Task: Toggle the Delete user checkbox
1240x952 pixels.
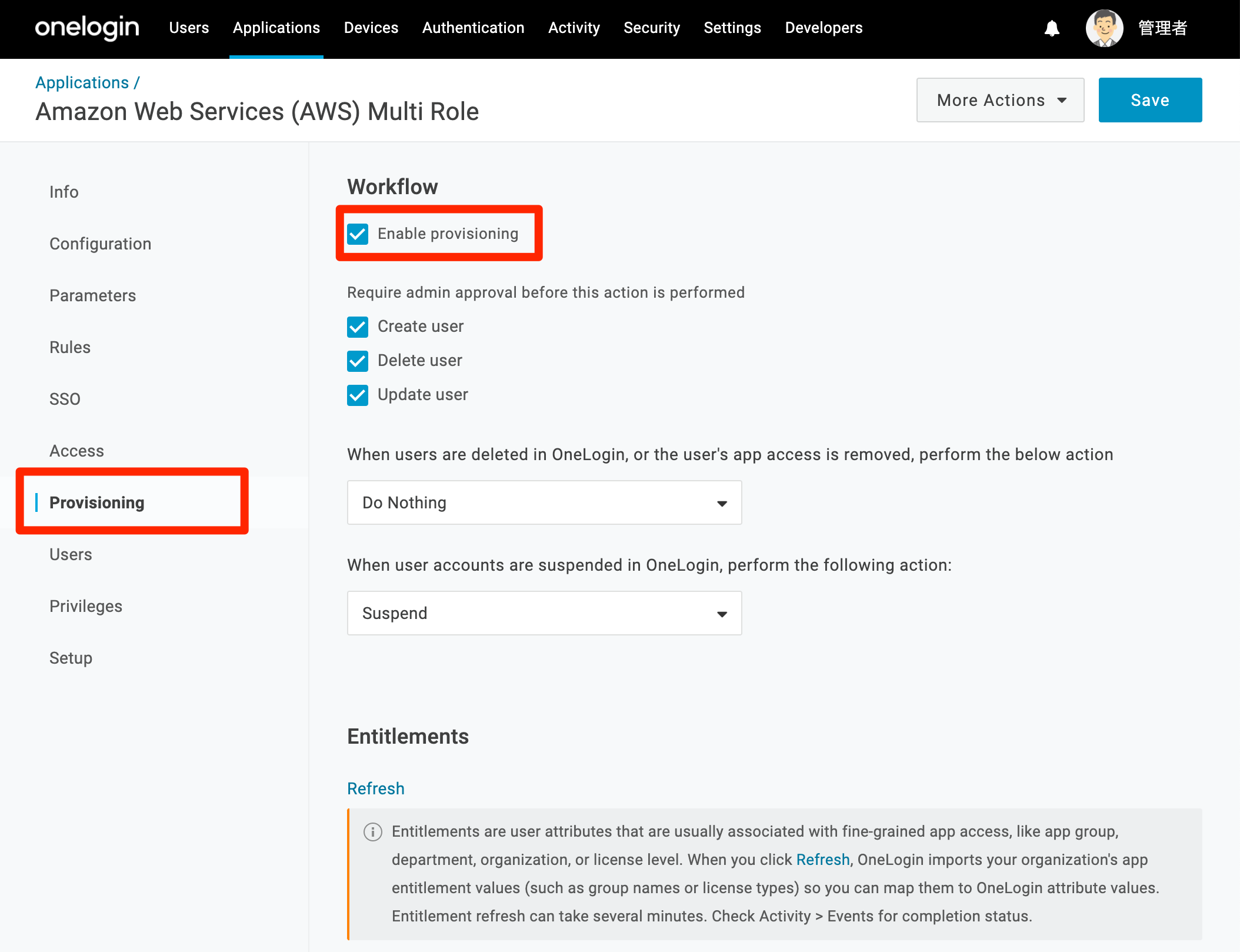Action: [358, 361]
